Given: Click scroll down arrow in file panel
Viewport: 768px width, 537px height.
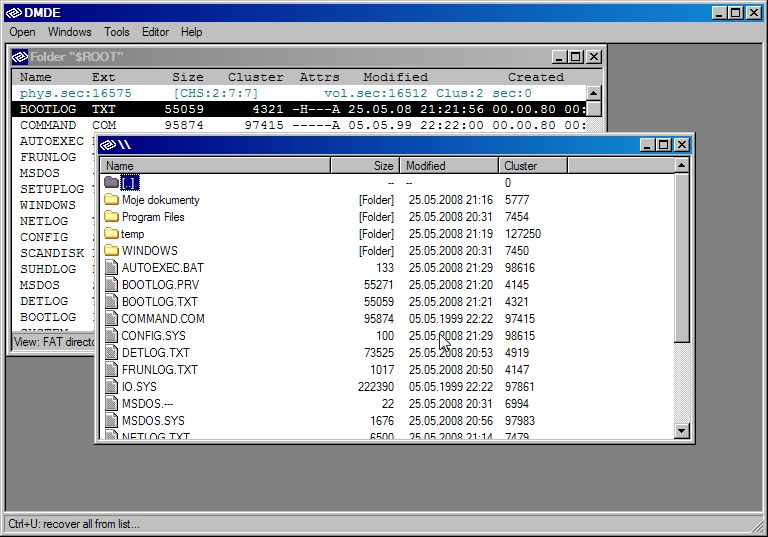Looking at the screenshot, I should [681, 431].
